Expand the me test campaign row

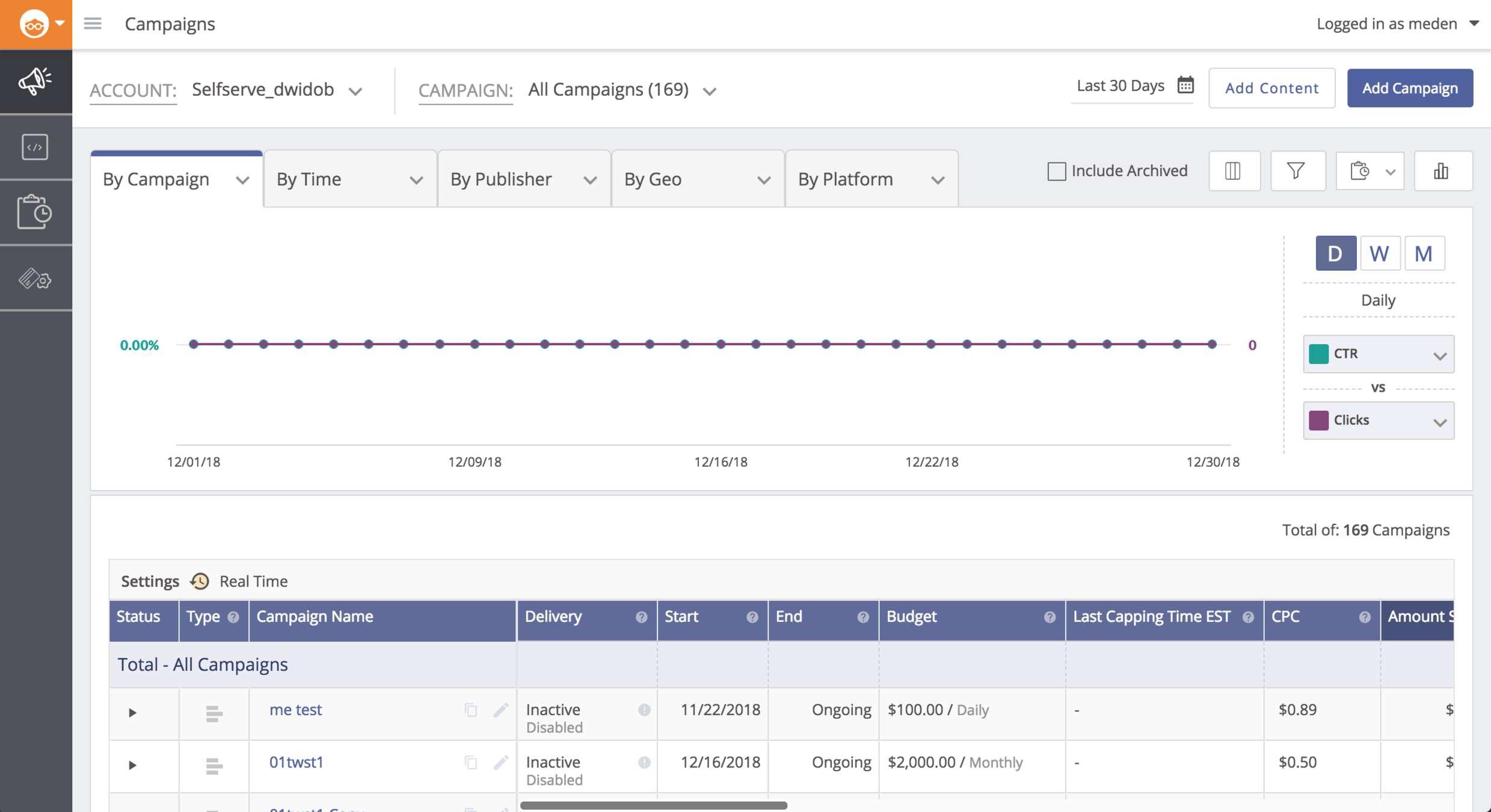[132, 713]
